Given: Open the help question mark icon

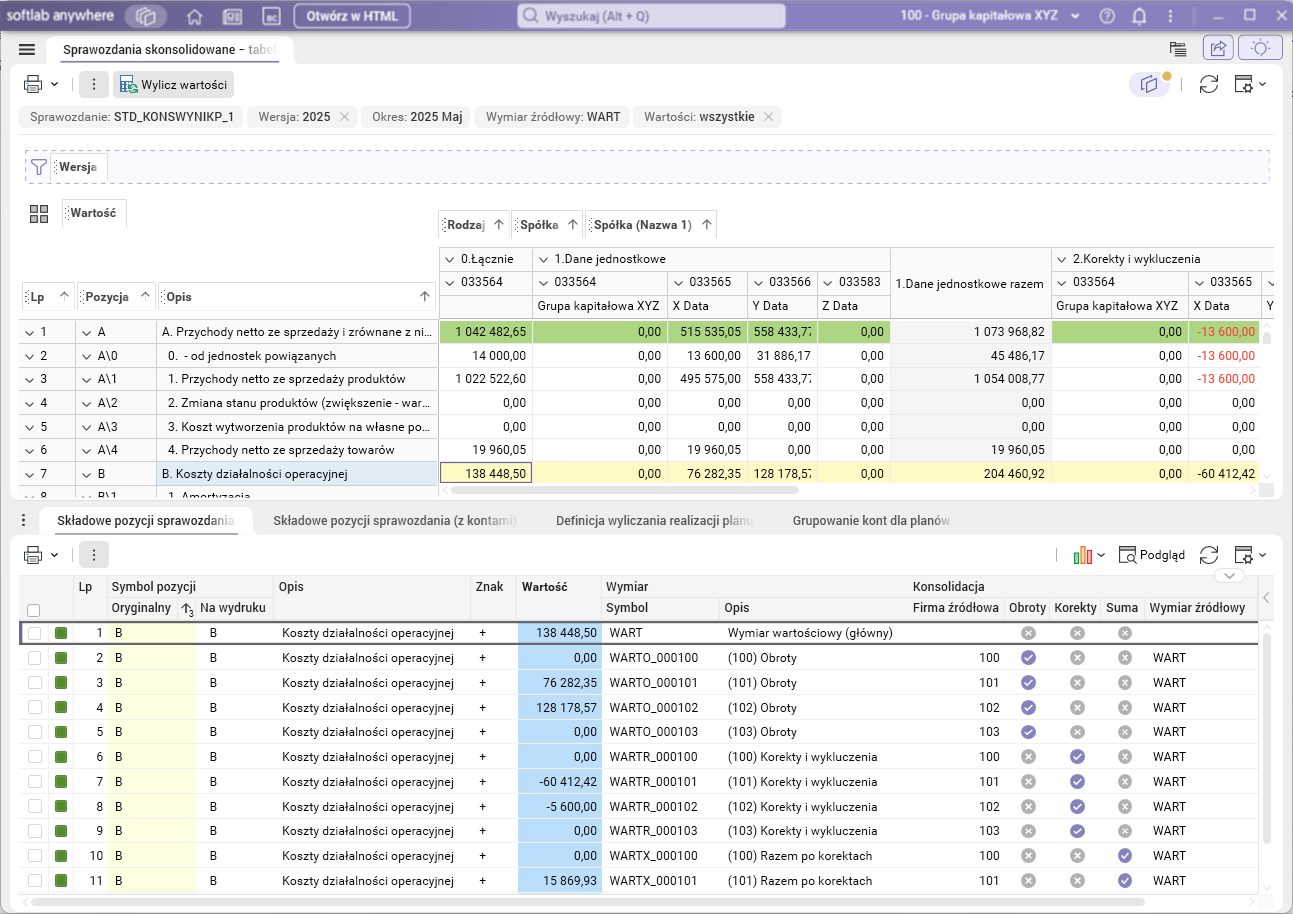Looking at the screenshot, I should pyautogui.click(x=1107, y=16).
